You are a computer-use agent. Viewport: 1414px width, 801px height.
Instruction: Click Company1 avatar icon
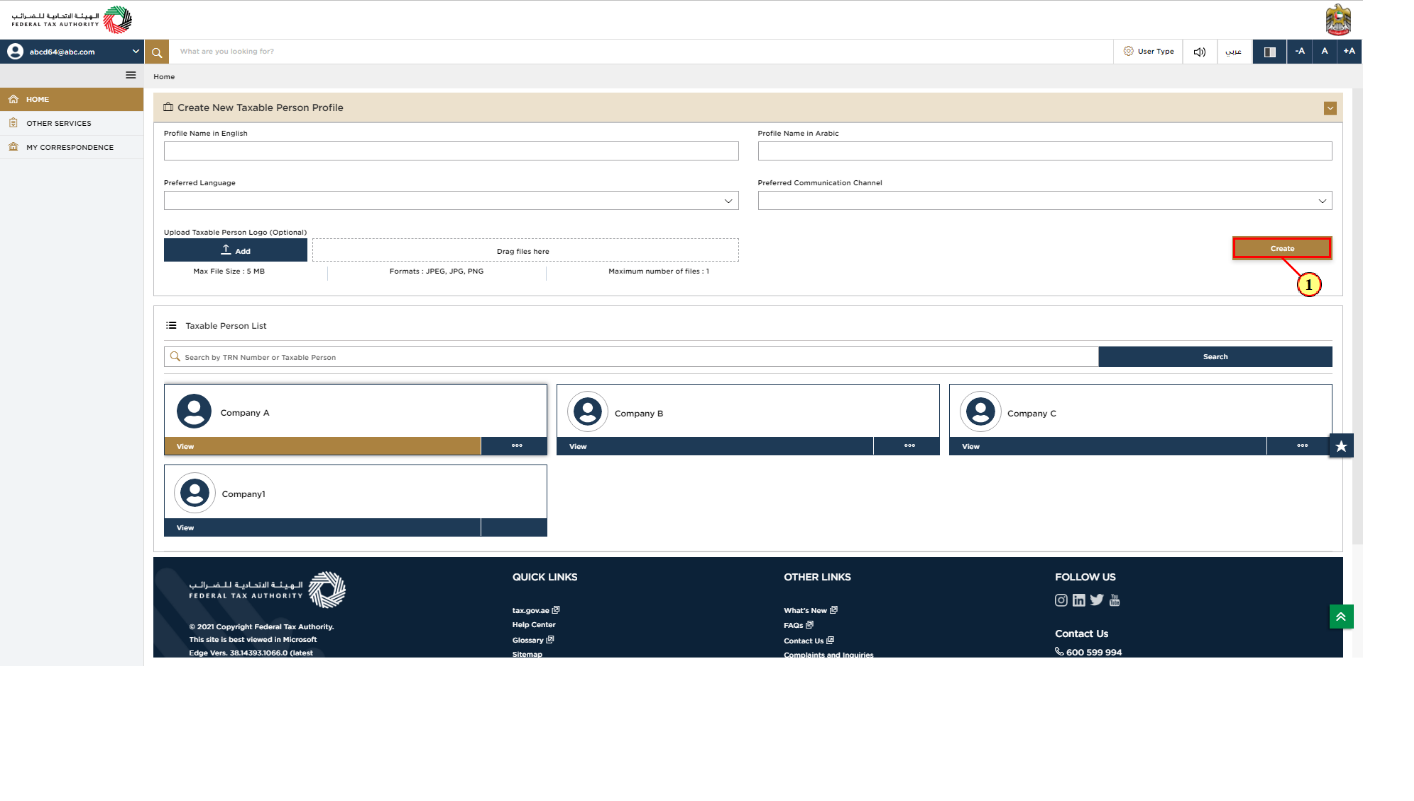(194, 492)
